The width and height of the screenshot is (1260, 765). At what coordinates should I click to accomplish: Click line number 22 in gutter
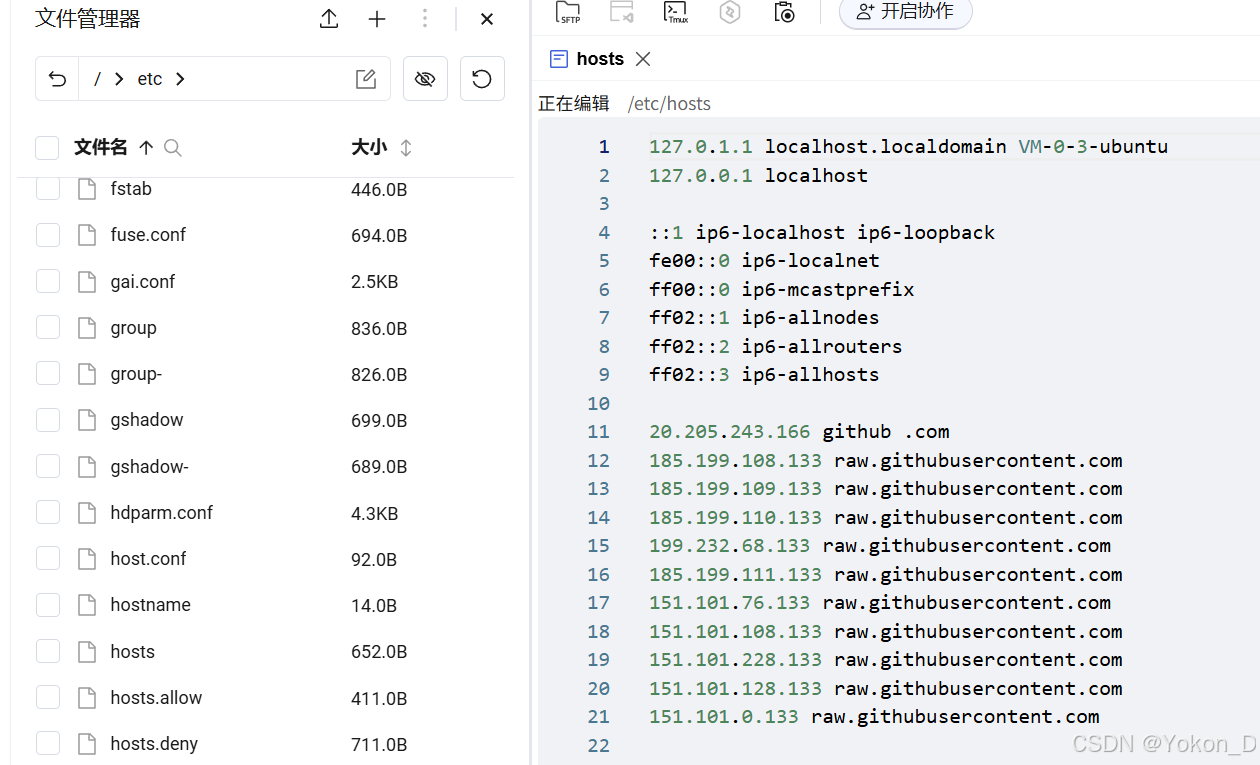pyautogui.click(x=598, y=746)
